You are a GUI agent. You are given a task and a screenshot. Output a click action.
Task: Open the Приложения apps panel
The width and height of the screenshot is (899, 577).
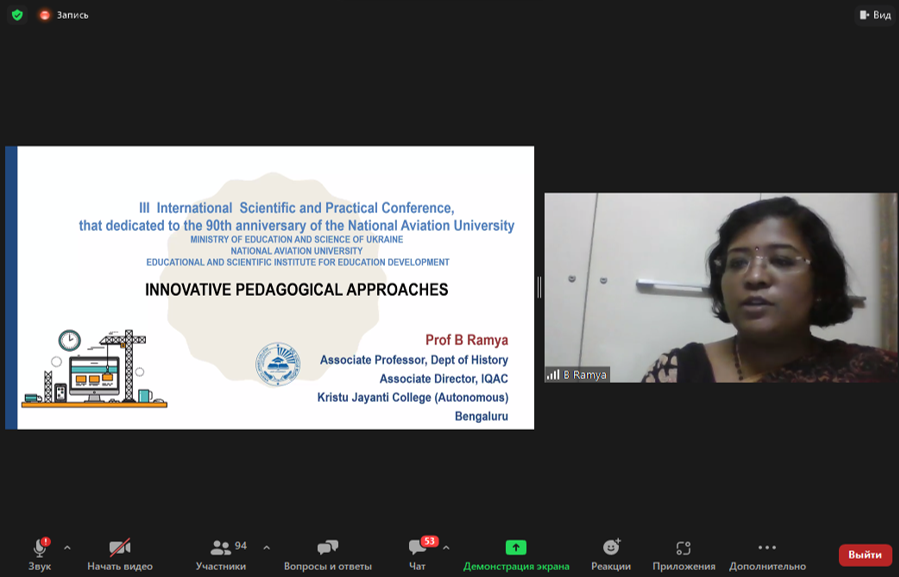click(684, 553)
